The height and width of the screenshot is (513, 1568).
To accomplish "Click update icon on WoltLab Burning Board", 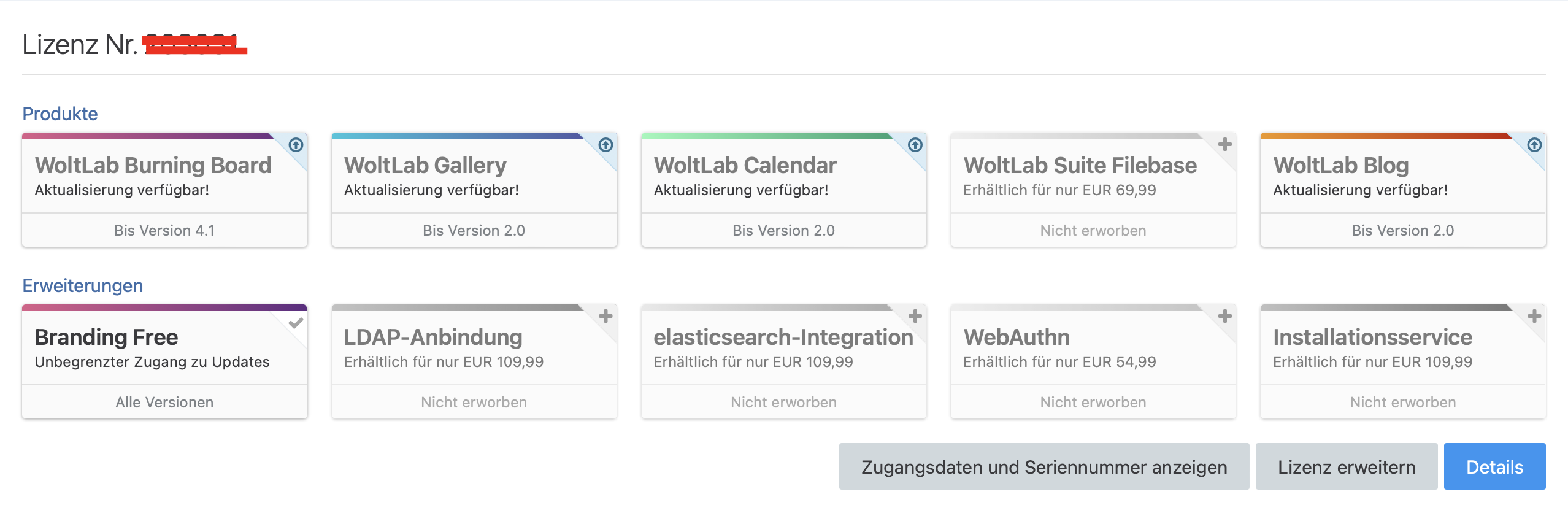I will tap(296, 145).
